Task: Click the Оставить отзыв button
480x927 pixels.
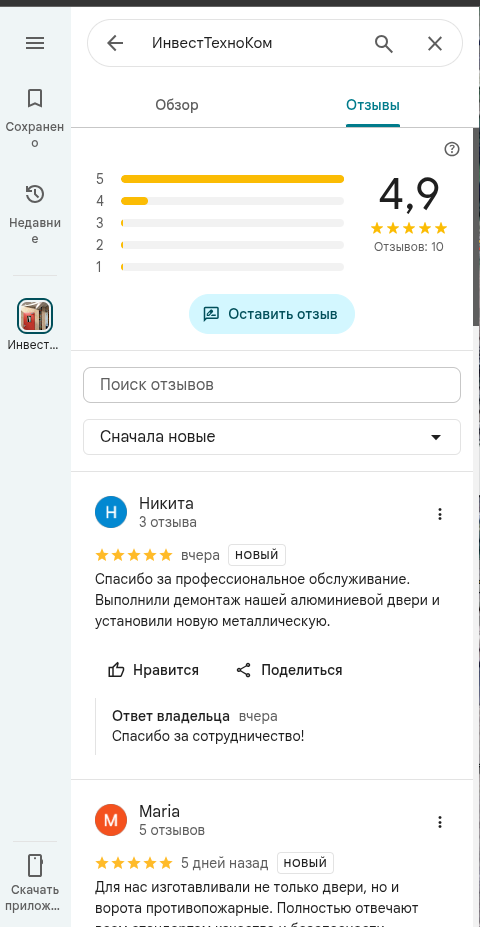Action: click(272, 314)
